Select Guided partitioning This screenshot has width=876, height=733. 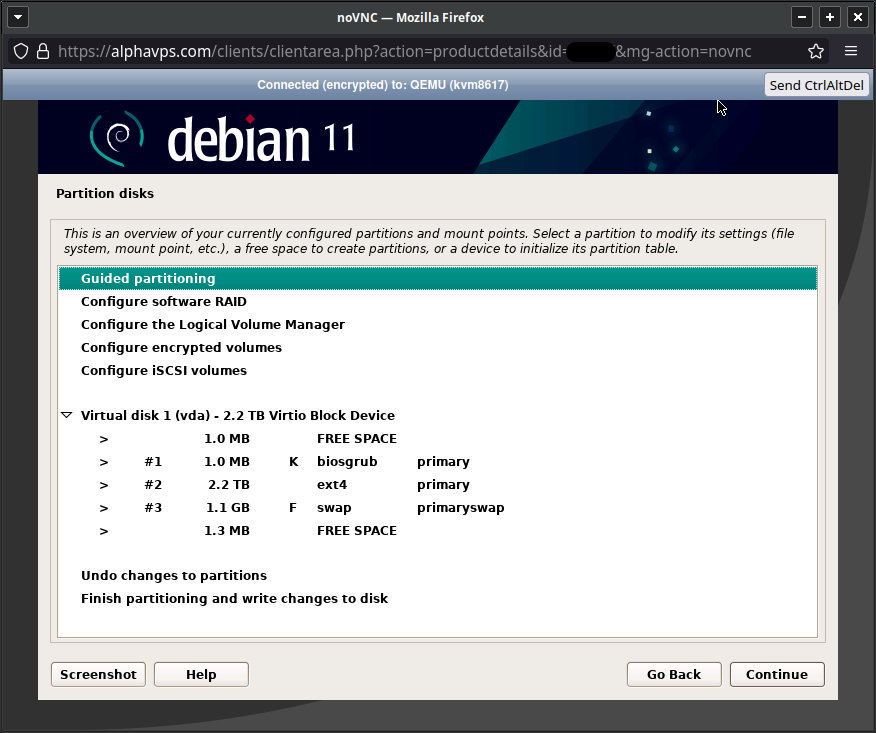point(437,278)
